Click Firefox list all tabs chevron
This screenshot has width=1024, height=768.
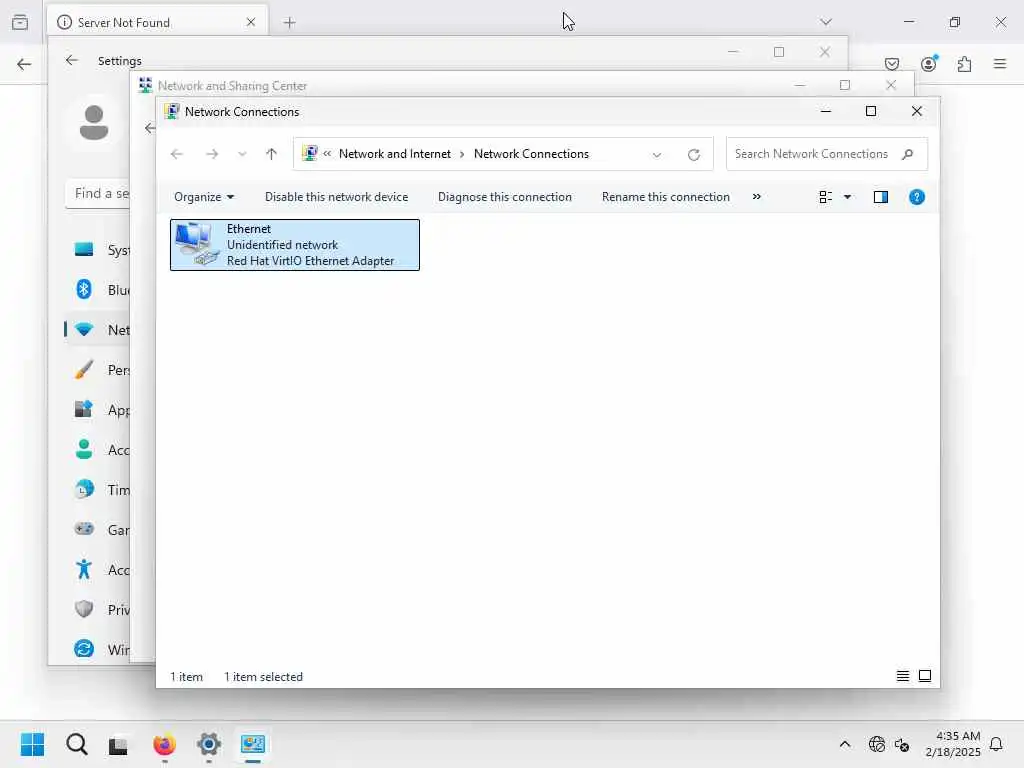click(825, 22)
